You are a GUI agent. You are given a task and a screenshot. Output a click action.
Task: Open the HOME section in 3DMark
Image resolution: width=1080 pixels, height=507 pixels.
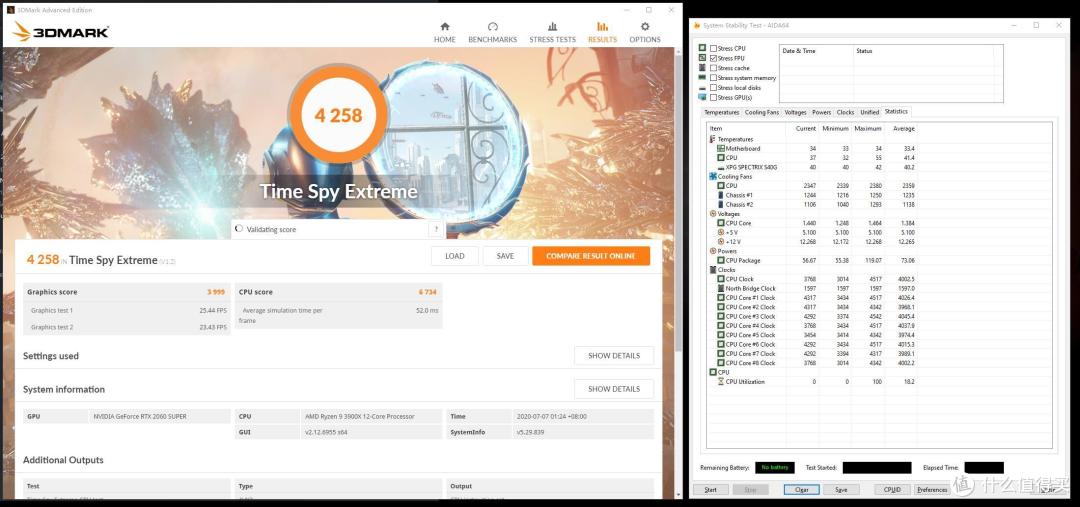[x=444, y=32]
